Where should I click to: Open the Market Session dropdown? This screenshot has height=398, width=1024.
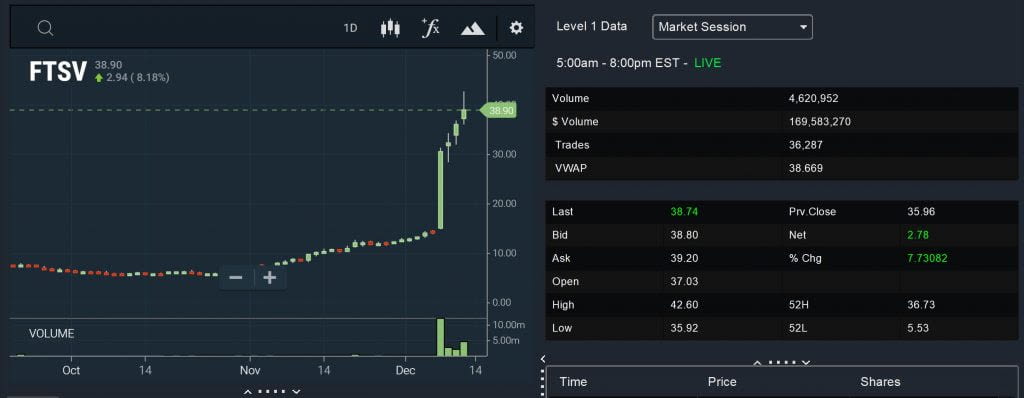click(732, 27)
